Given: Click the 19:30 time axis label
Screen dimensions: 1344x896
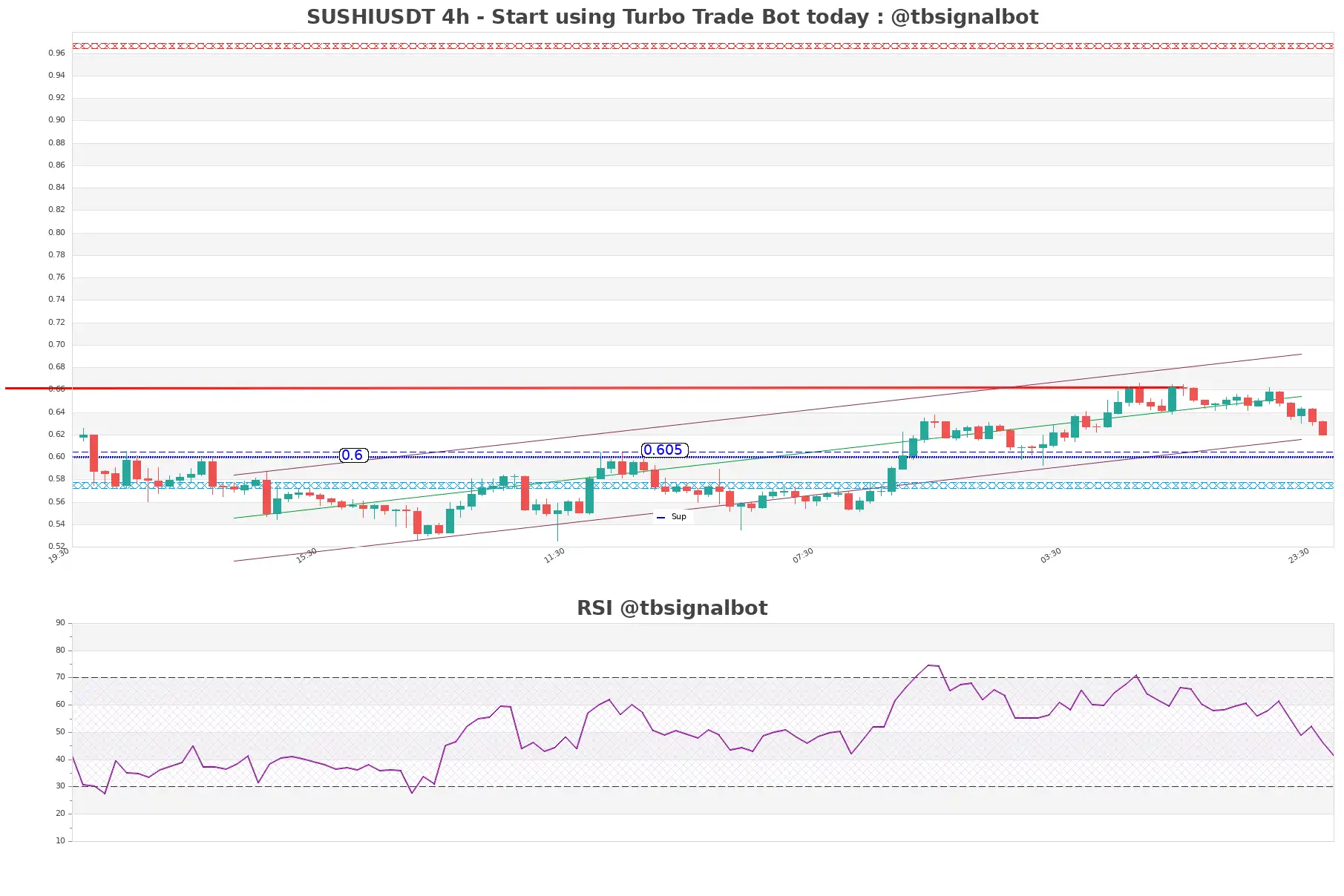Looking at the screenshot, I should pos(59,556).
